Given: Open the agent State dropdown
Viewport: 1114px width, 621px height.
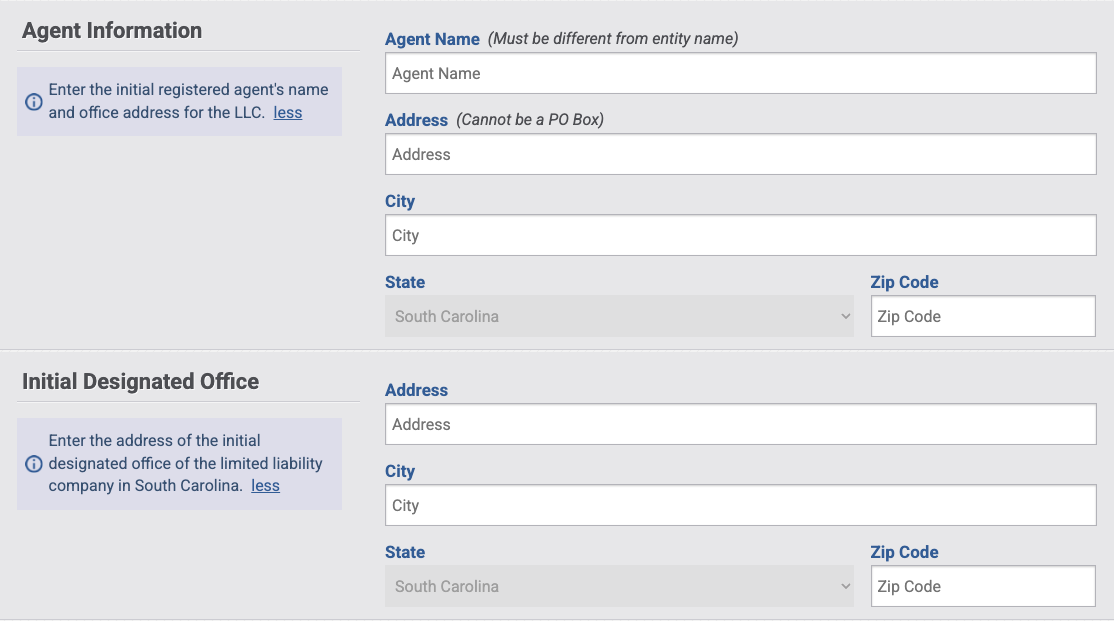Looking at the screenshot, I should [x=619, y=316].
